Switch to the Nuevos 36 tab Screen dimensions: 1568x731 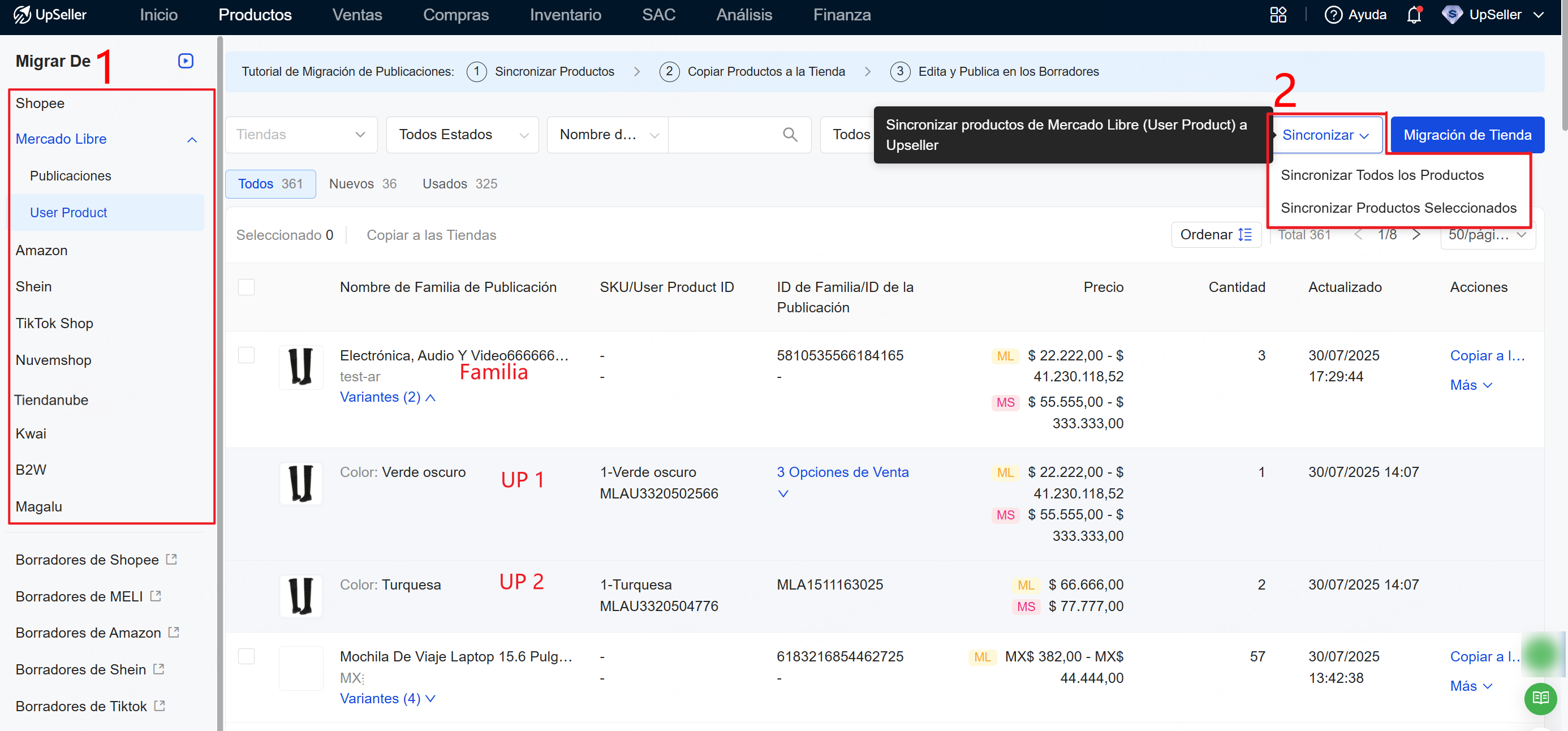[363, 184]
